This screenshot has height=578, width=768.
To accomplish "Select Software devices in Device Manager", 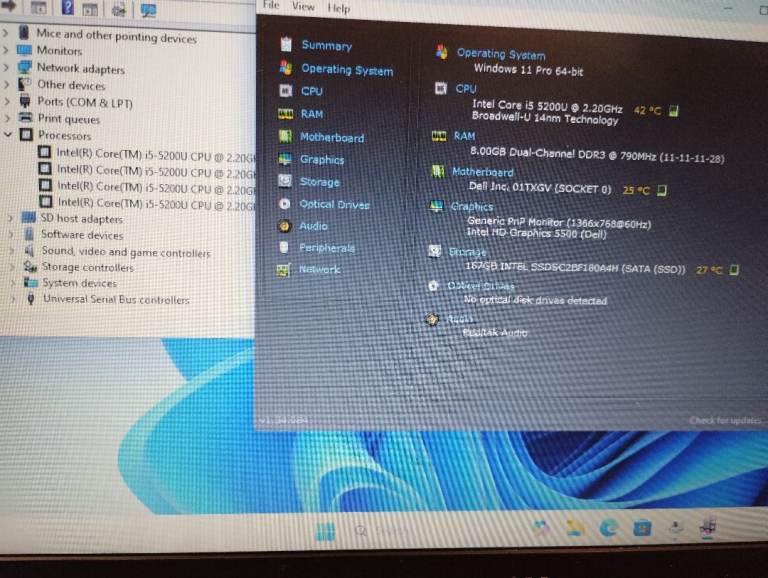I will click(x=82, y=235).
